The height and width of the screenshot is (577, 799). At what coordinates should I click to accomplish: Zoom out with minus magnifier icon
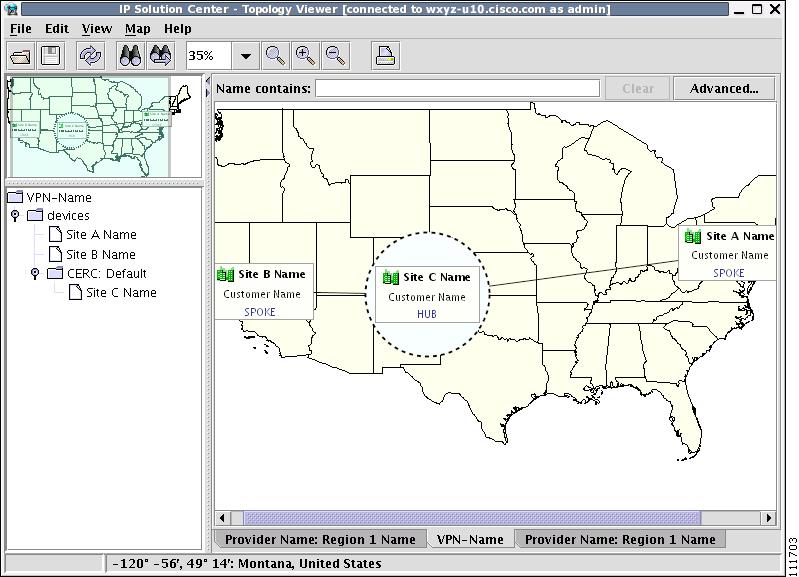tap(335, 56)
